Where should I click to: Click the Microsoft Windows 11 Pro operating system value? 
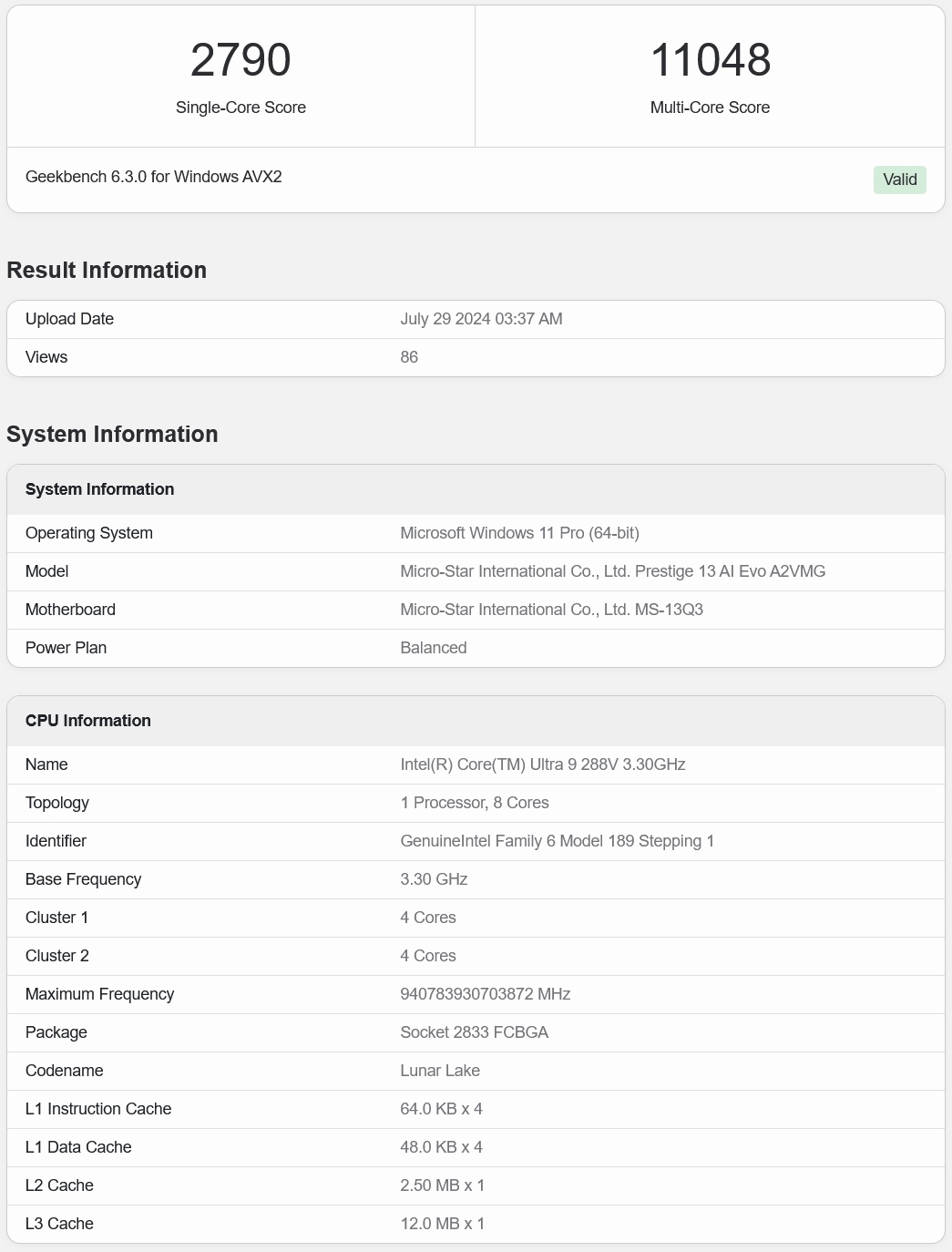(519, 533)
